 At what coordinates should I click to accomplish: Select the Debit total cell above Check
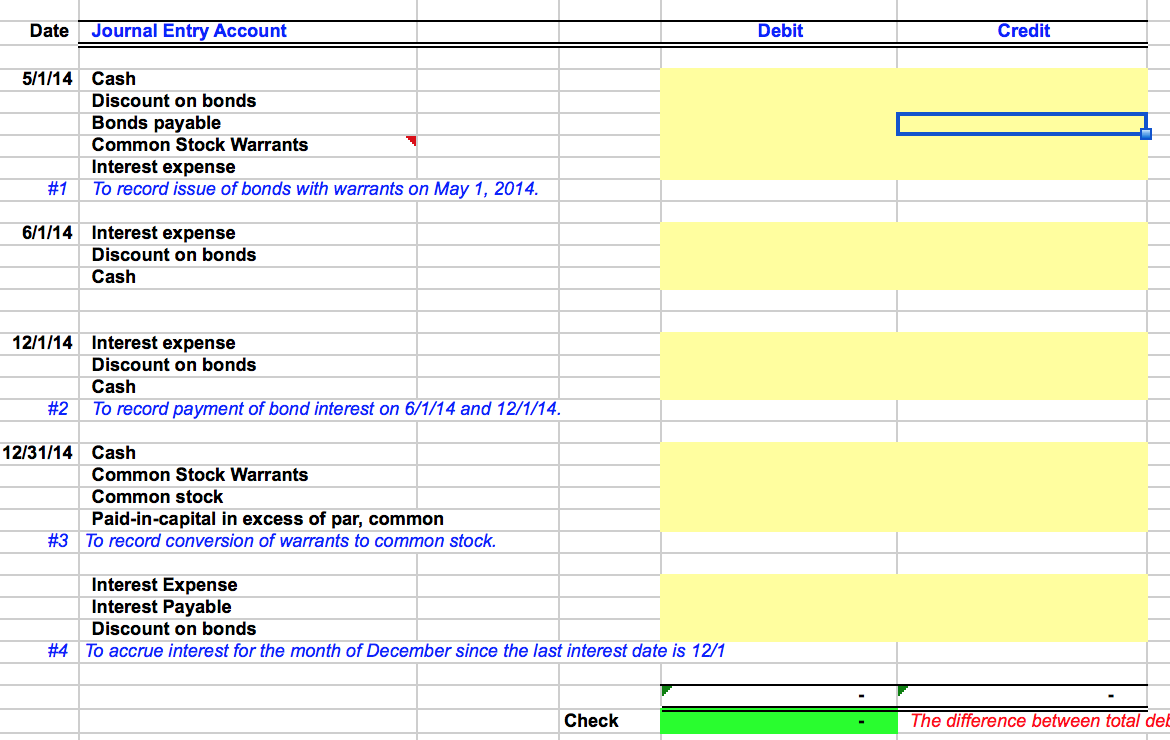pyautogui.click(x=779, y=696)
